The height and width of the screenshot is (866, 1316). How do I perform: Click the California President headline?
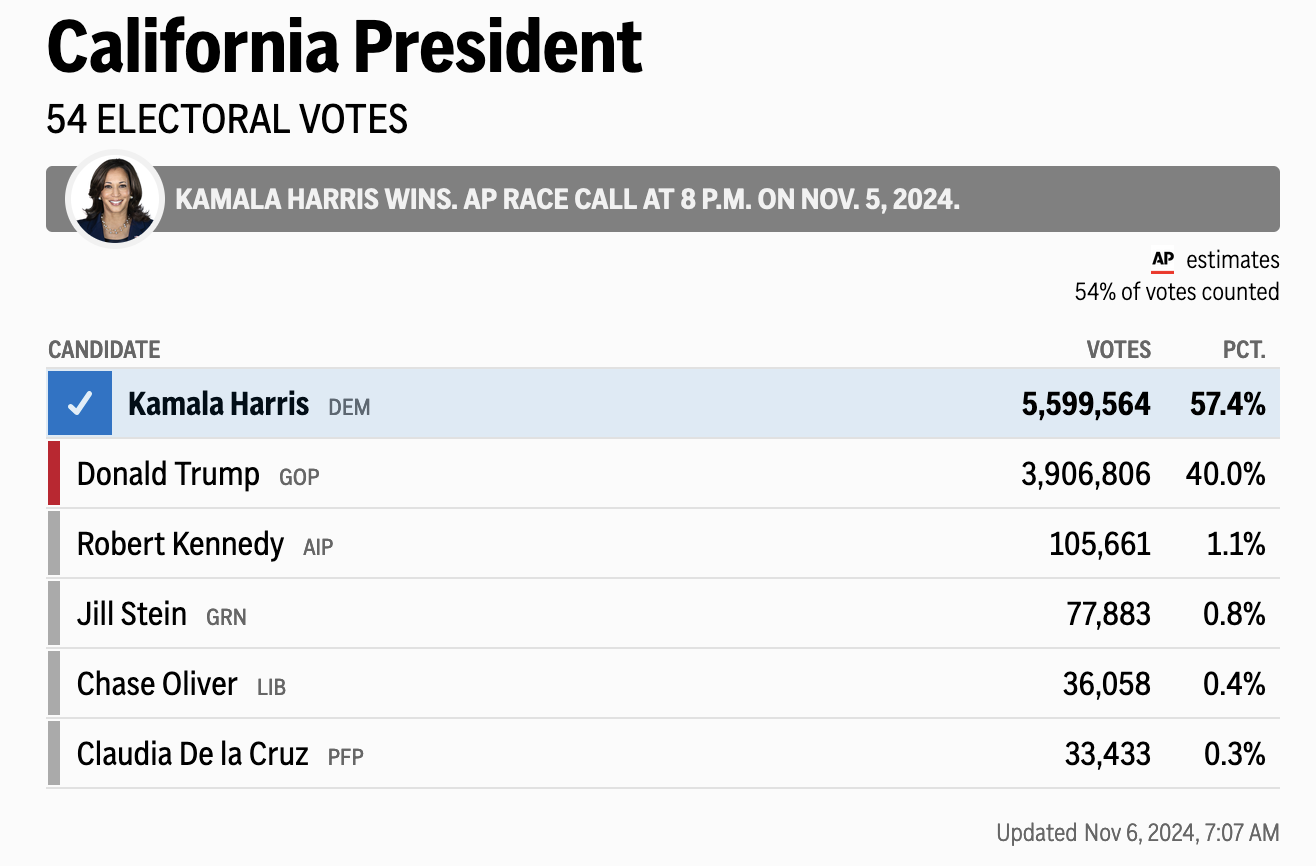click(344, 46)
